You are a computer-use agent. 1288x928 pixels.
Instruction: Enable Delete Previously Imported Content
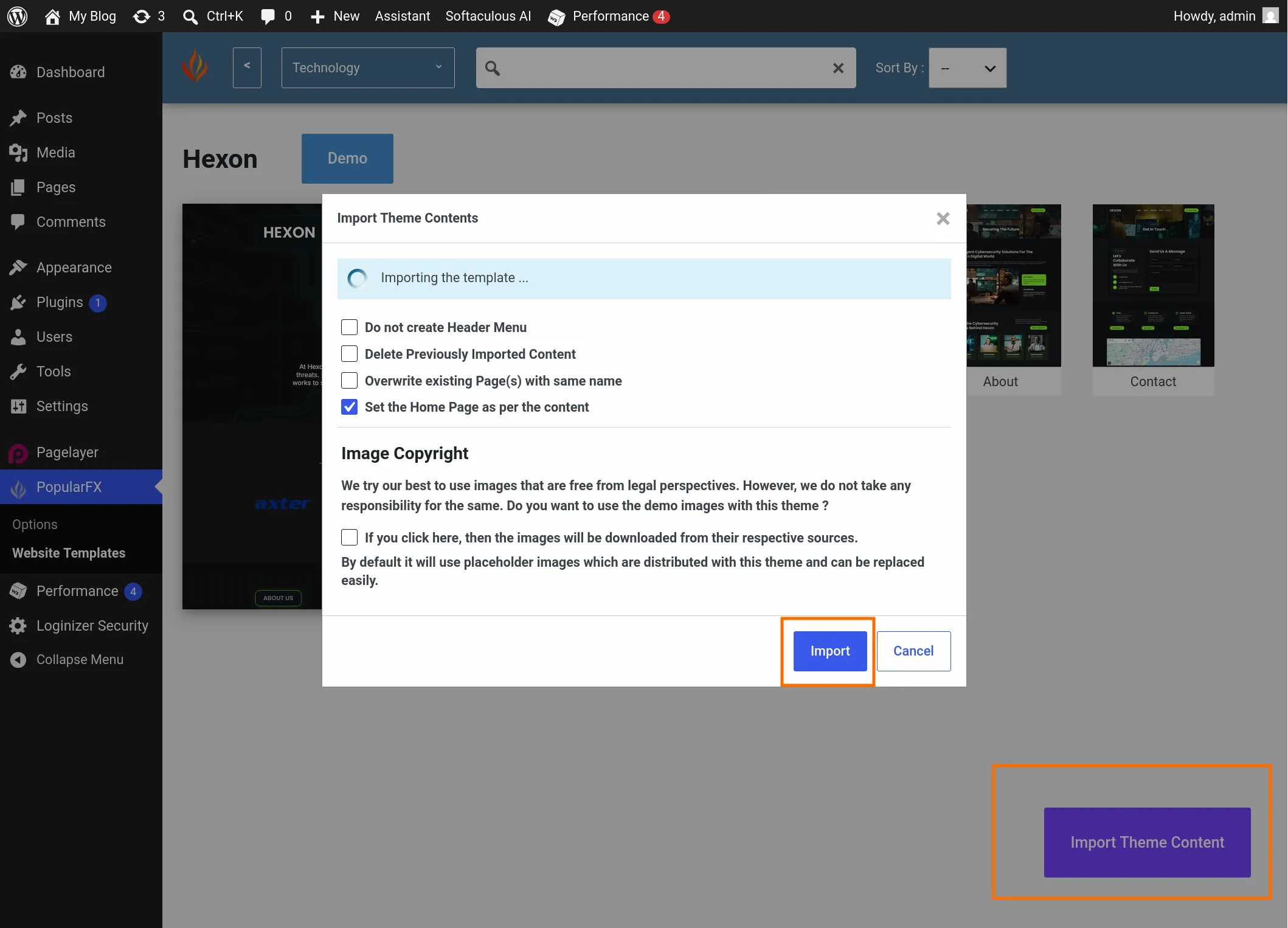tap(349, 354)
